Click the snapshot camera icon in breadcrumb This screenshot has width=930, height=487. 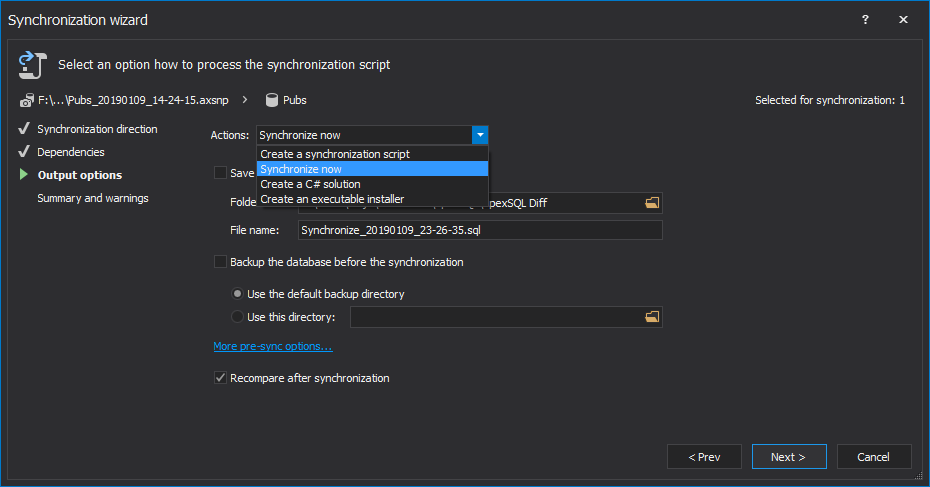pos(26,100)
